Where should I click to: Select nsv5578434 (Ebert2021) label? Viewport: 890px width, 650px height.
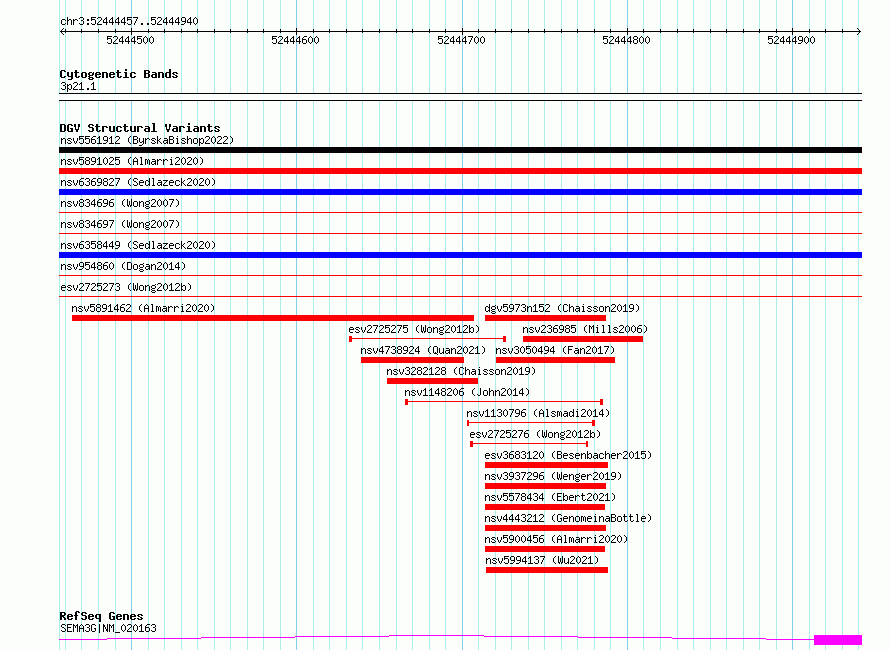tap(550, 497)
